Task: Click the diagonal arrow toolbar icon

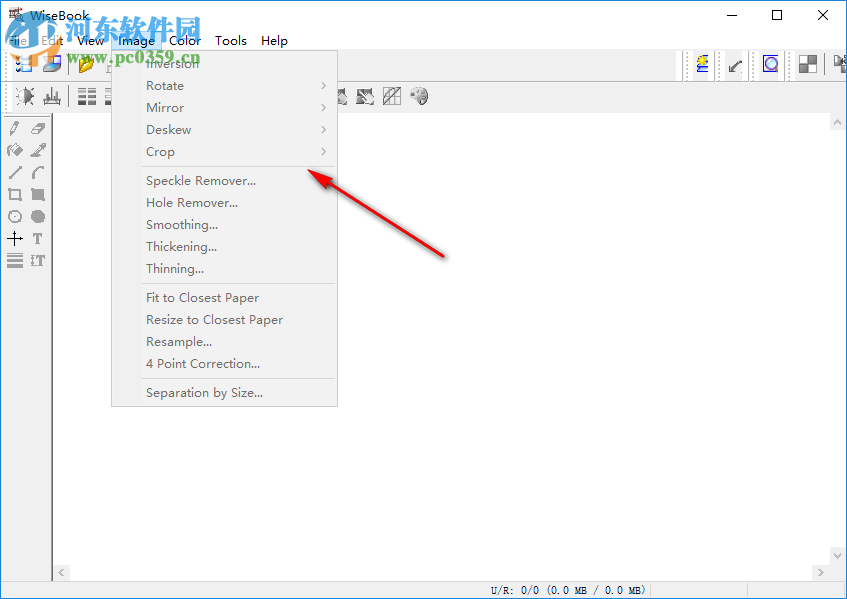Action: [735, 66]
